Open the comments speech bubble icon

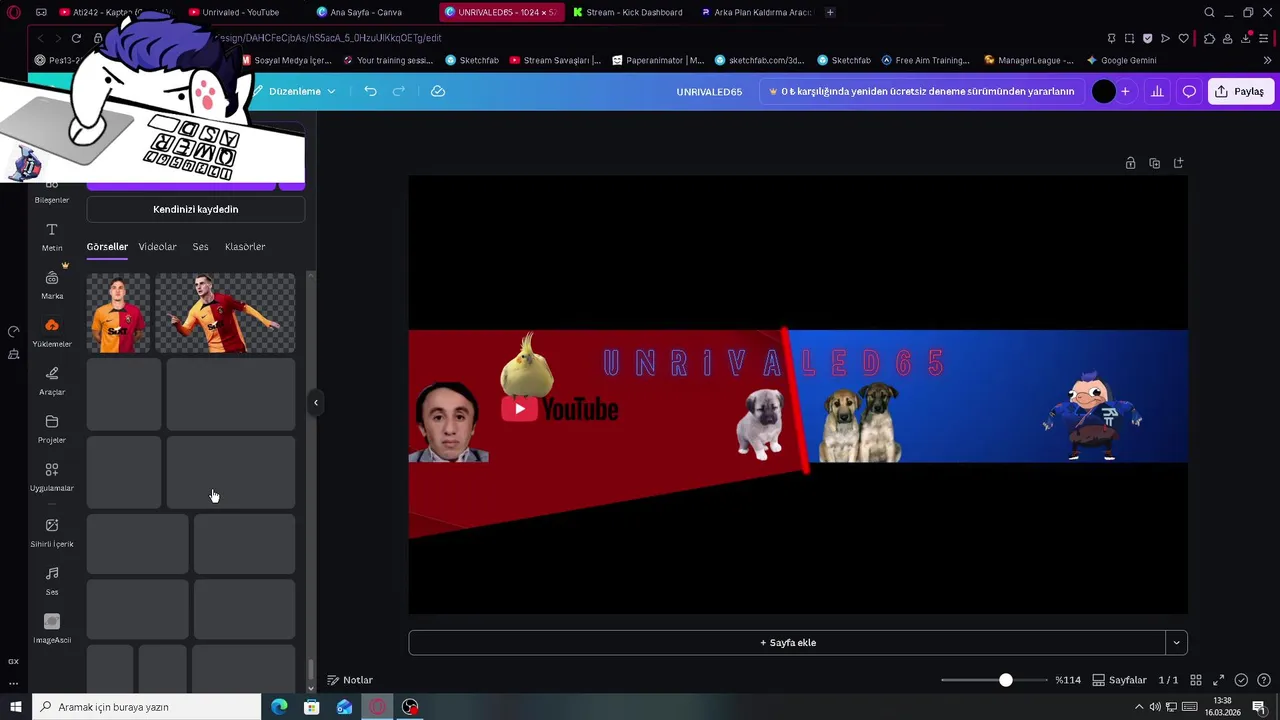[x=1189, y=91]
